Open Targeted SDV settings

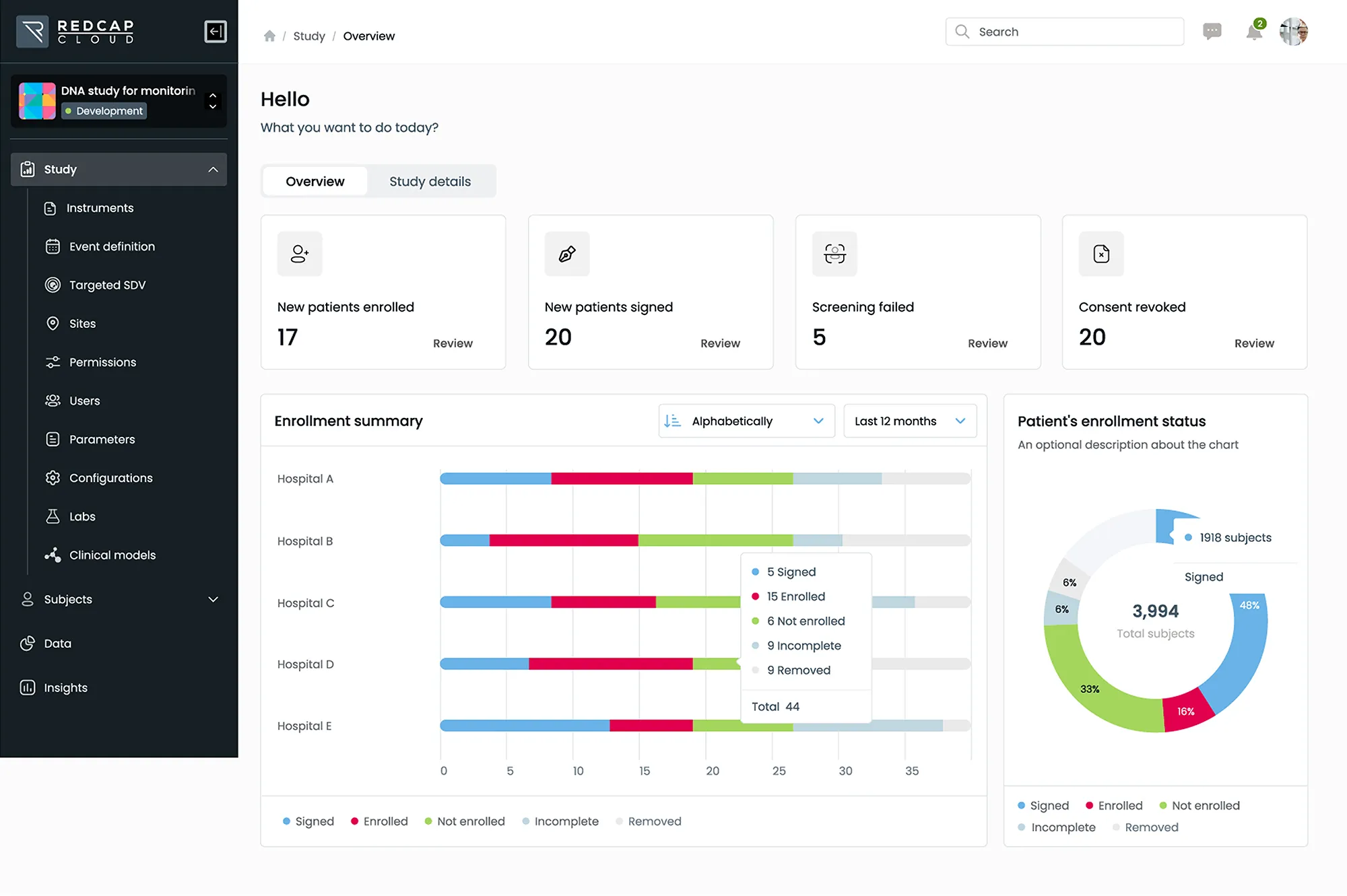(107, 285)
